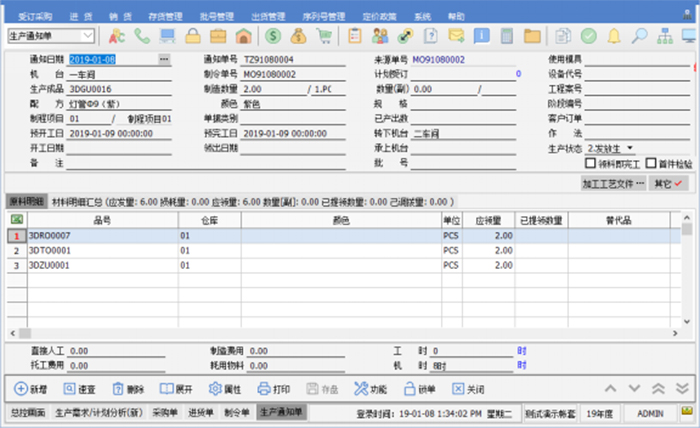Expand the 生产状态 dropdown

[x=630, y=148]
